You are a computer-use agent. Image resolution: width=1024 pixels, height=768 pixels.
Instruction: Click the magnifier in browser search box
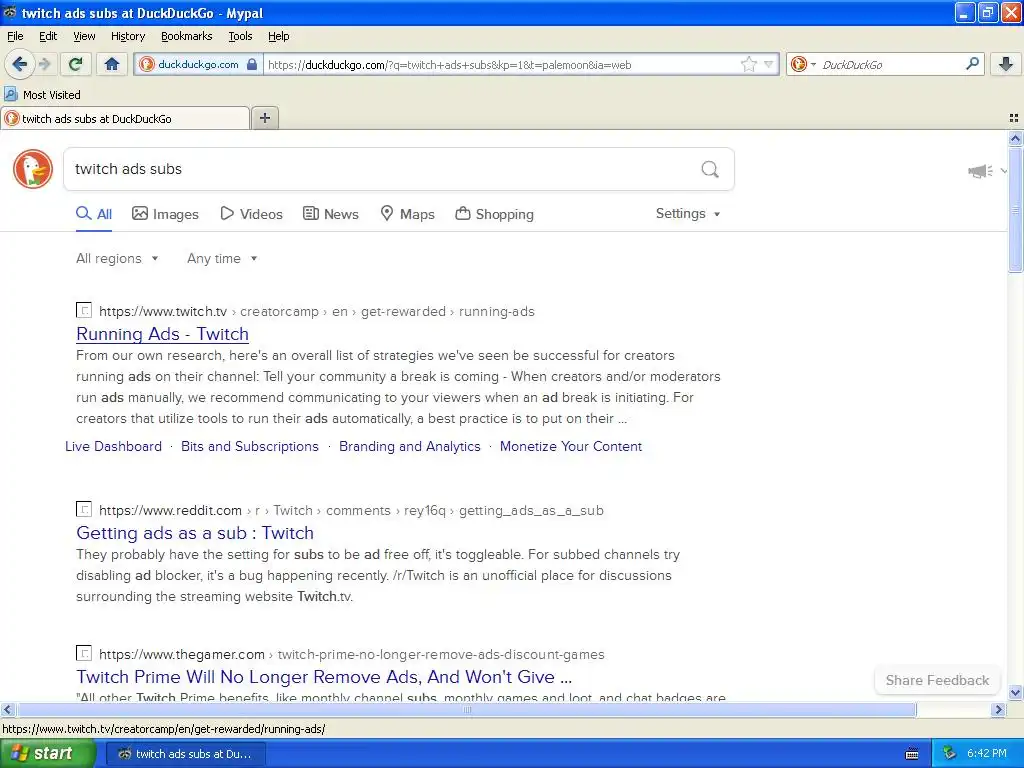pyautogui.click(x=972, y=63)
